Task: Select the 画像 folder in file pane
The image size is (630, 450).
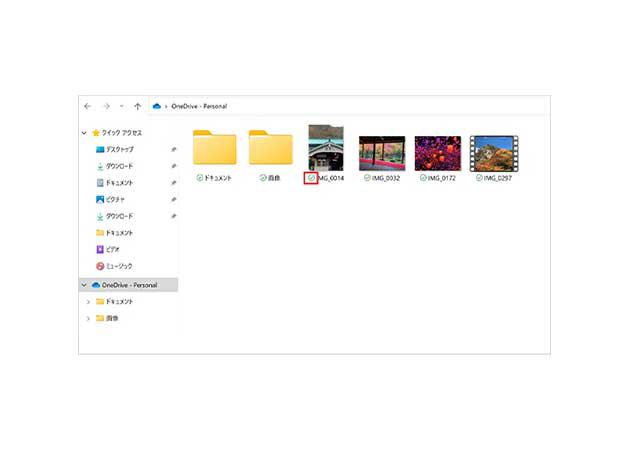Action: point(270,147)
